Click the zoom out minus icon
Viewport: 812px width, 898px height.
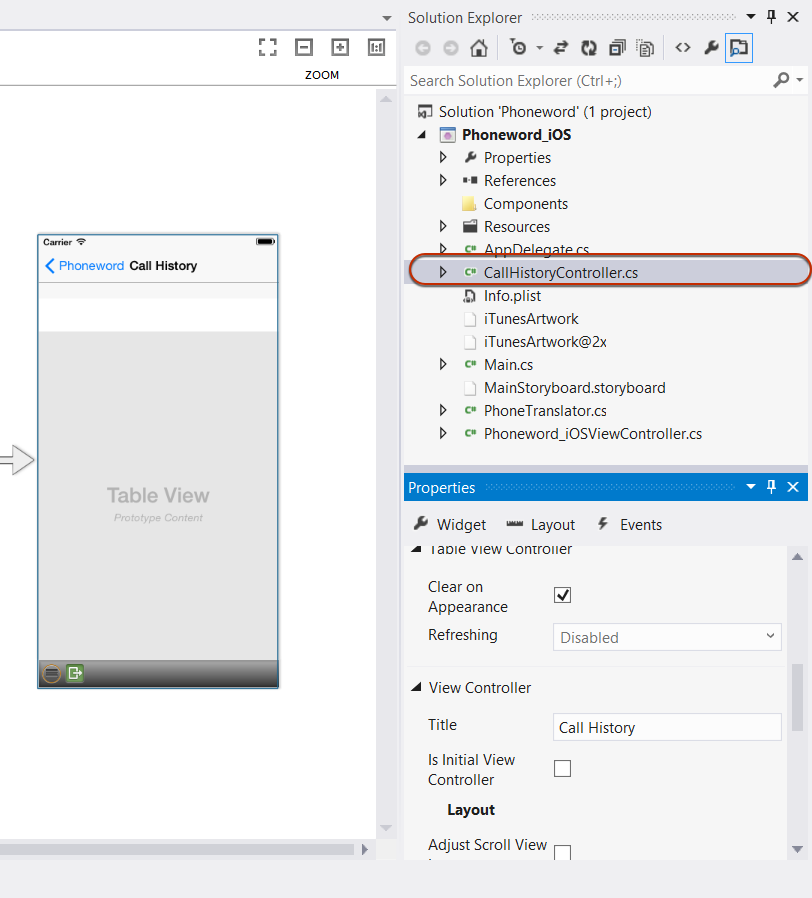point(304,47)
